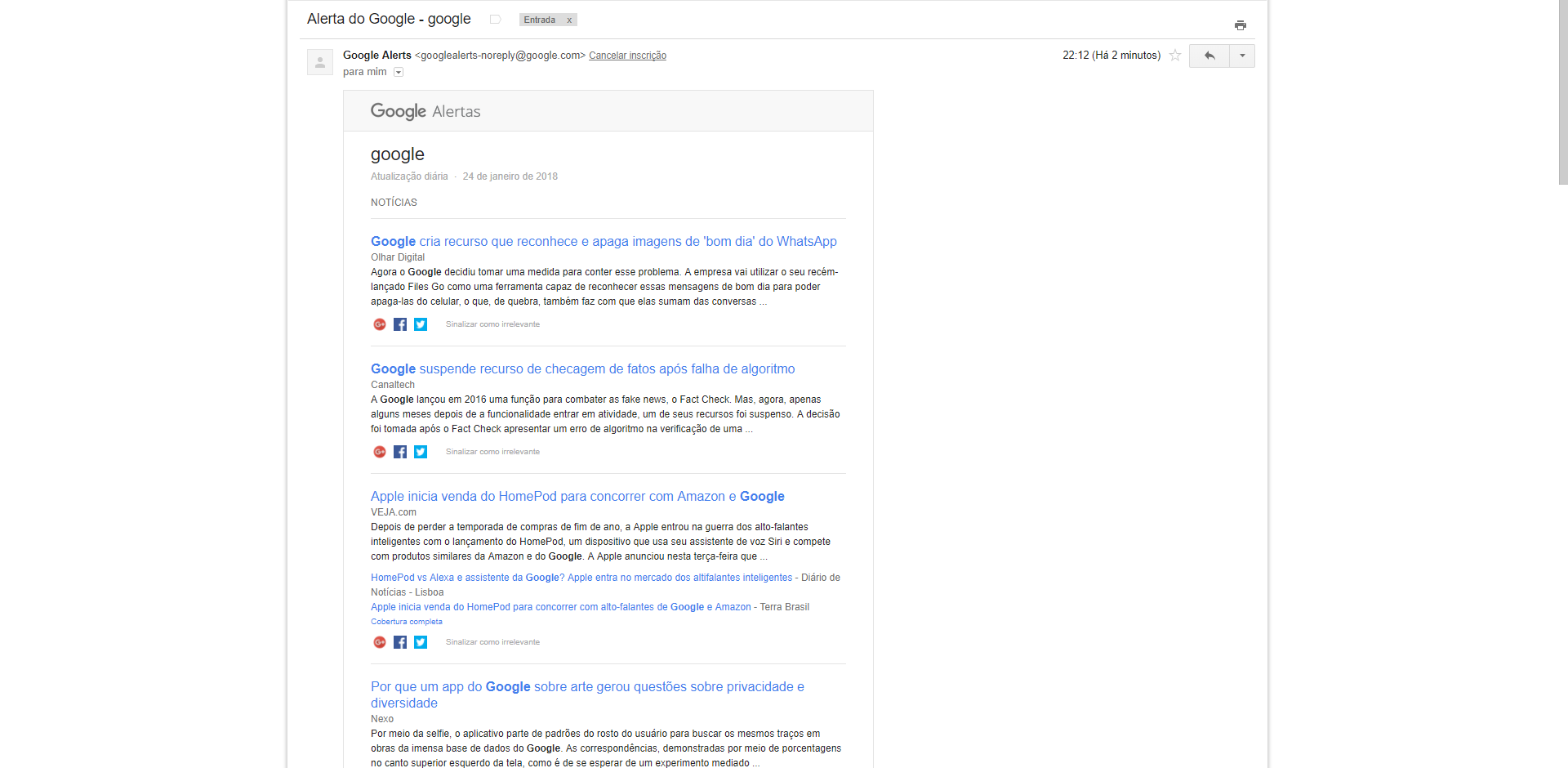Flag VEJA.com article as irrelevant
Image resolution: width=1568 pixels, height=768 pixels.
492,642
